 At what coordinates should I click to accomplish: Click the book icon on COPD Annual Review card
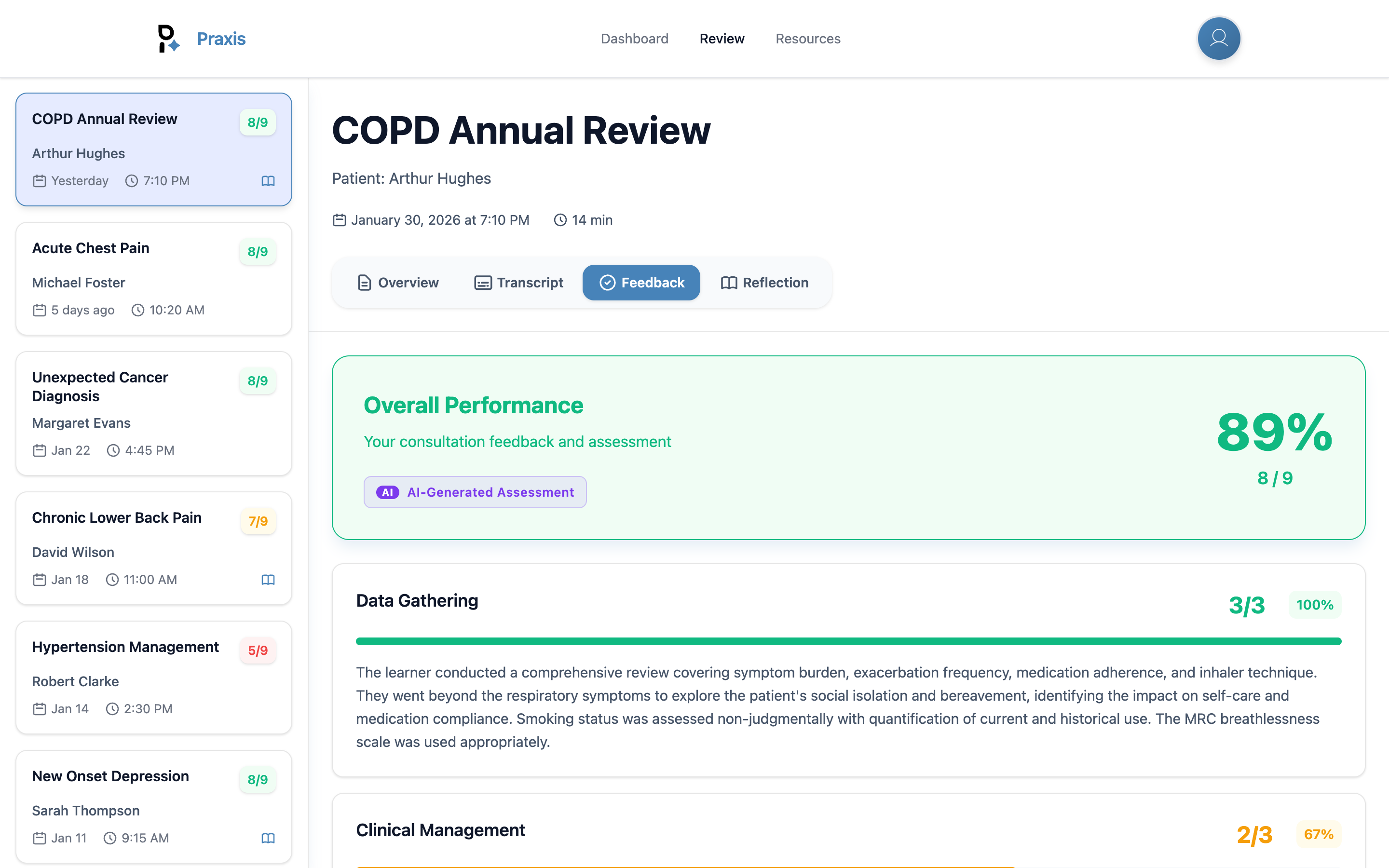[x=268, y=181]
